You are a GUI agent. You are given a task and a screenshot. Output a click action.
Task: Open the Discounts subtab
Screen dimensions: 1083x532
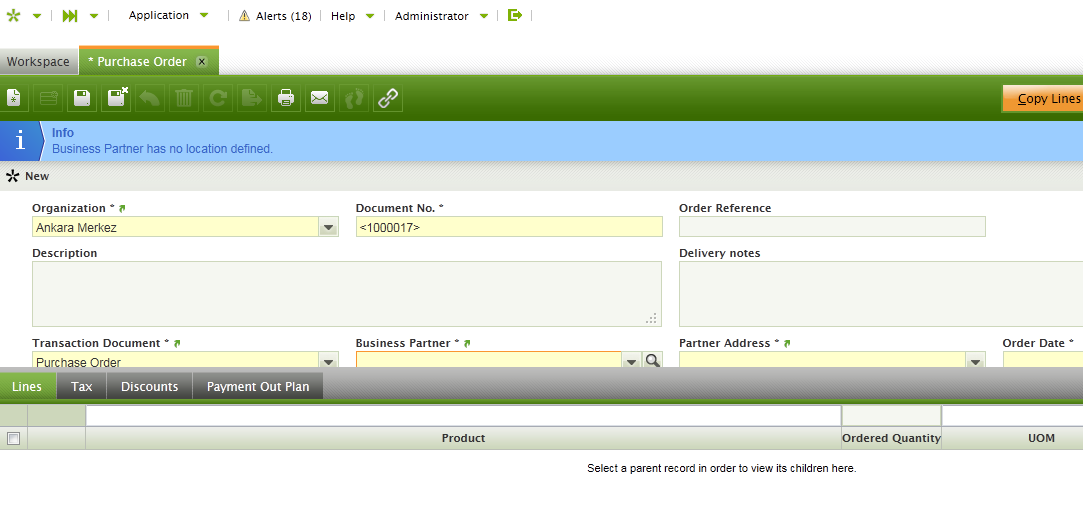pos(149,386)
